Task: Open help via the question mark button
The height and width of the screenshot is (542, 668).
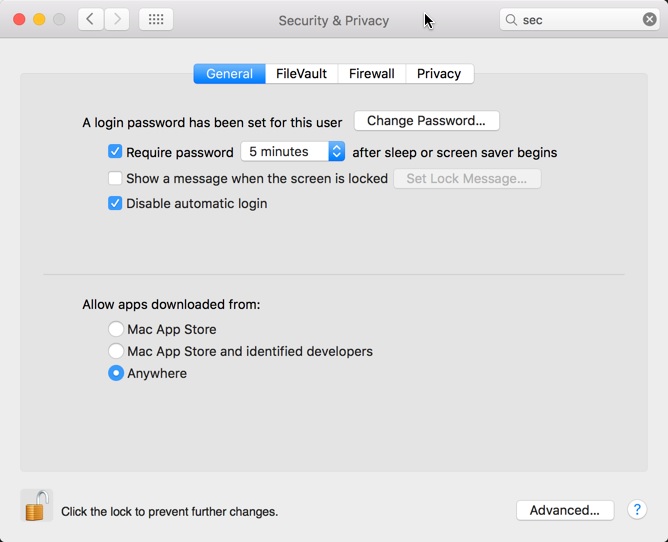Action: [637, 509]
